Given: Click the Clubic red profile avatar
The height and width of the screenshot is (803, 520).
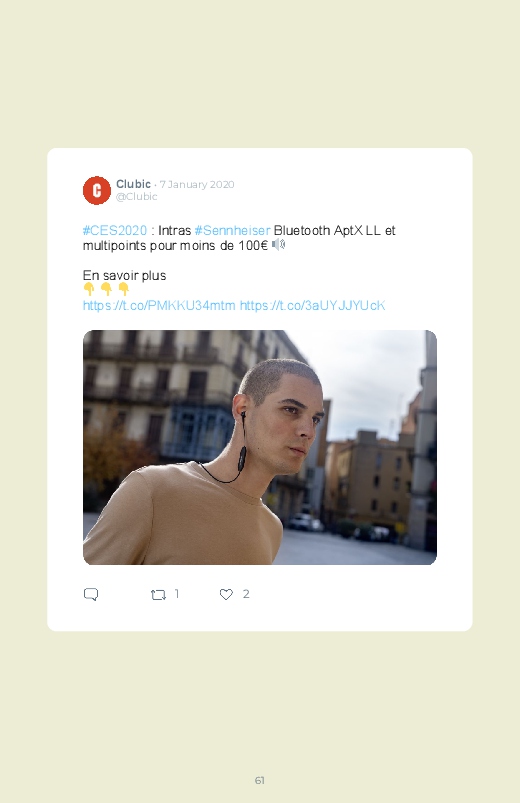Looking at the screenshot, I should tap(97, 191).
